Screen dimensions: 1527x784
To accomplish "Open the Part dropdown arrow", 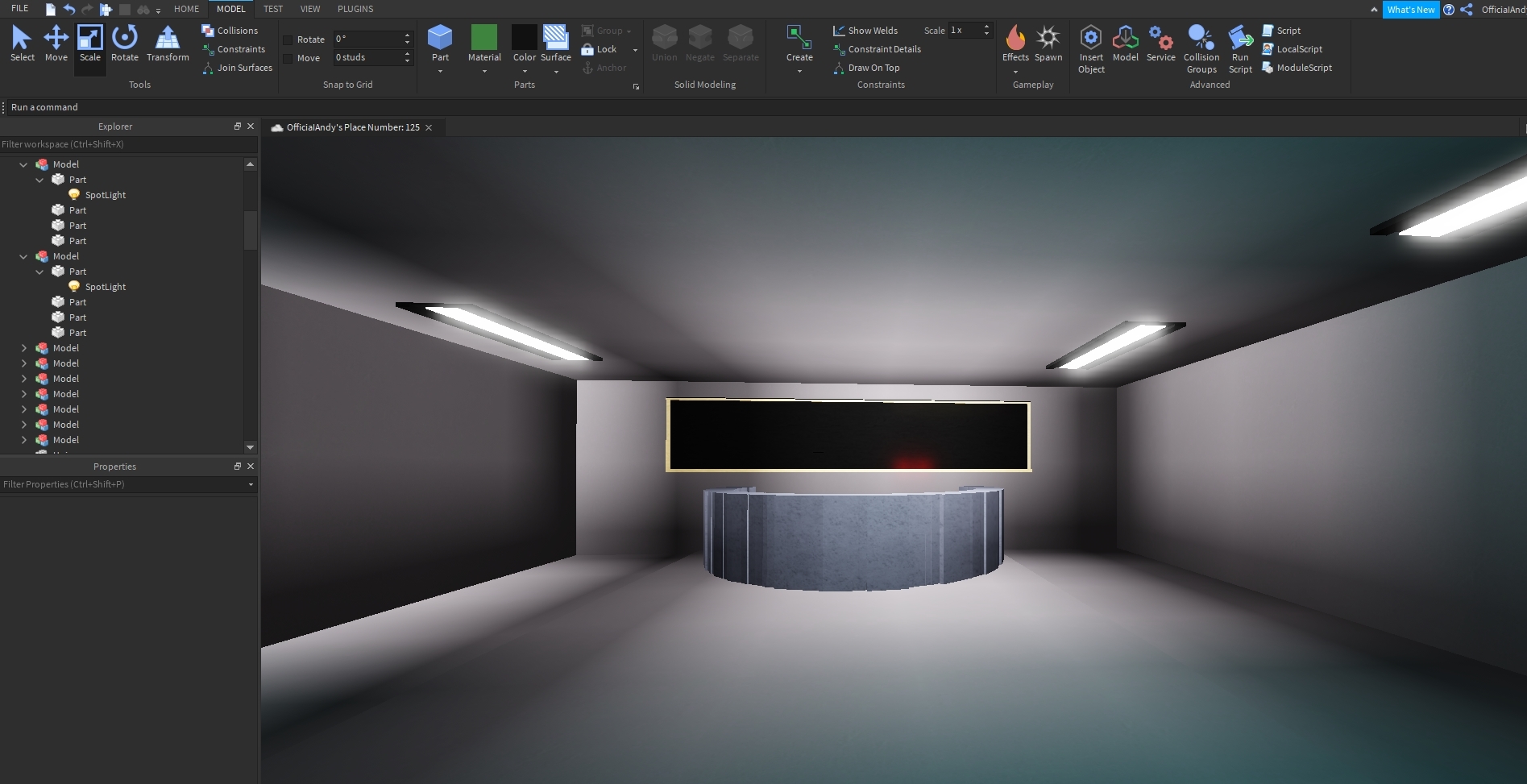I will [x=440, y=72].
